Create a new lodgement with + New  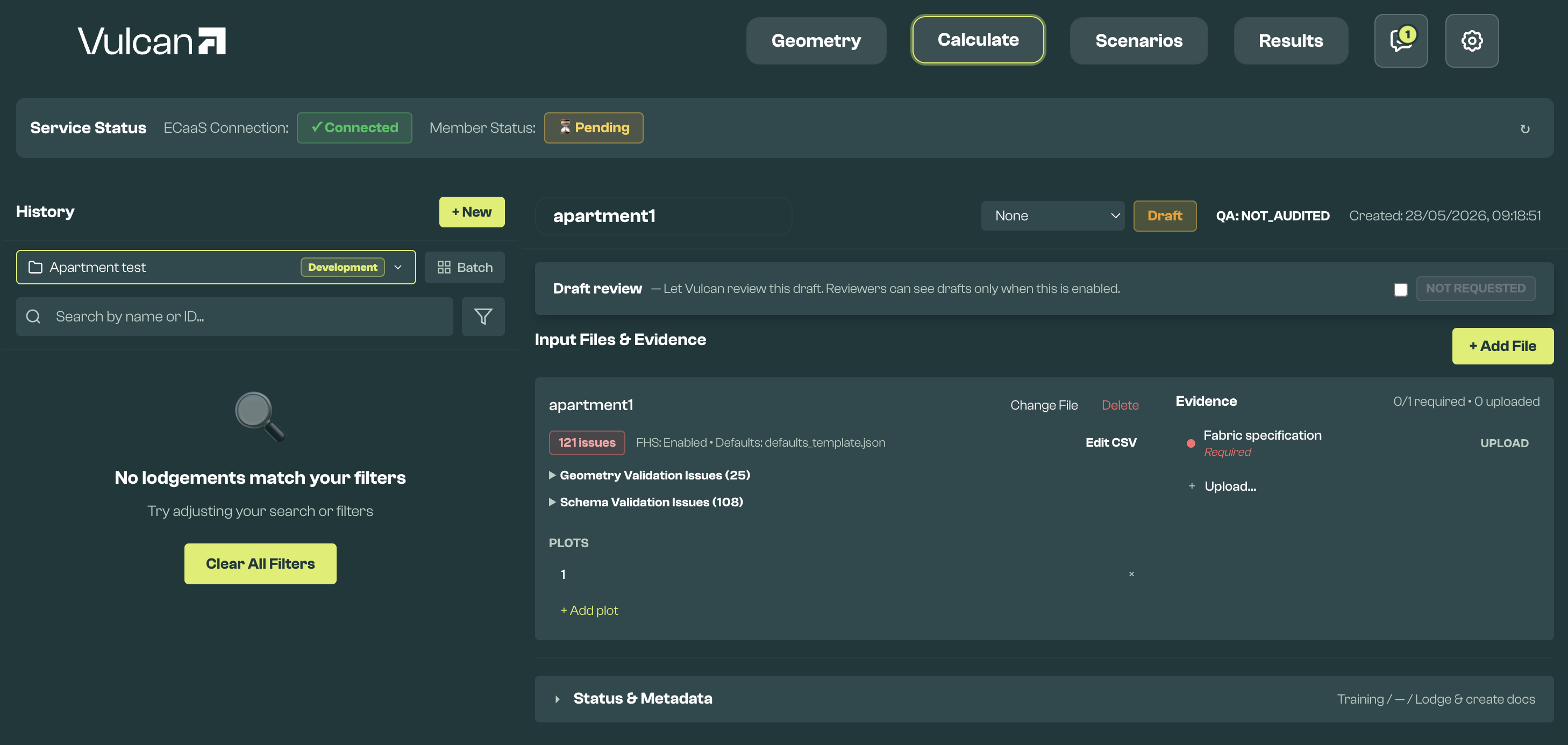(472, 212)
